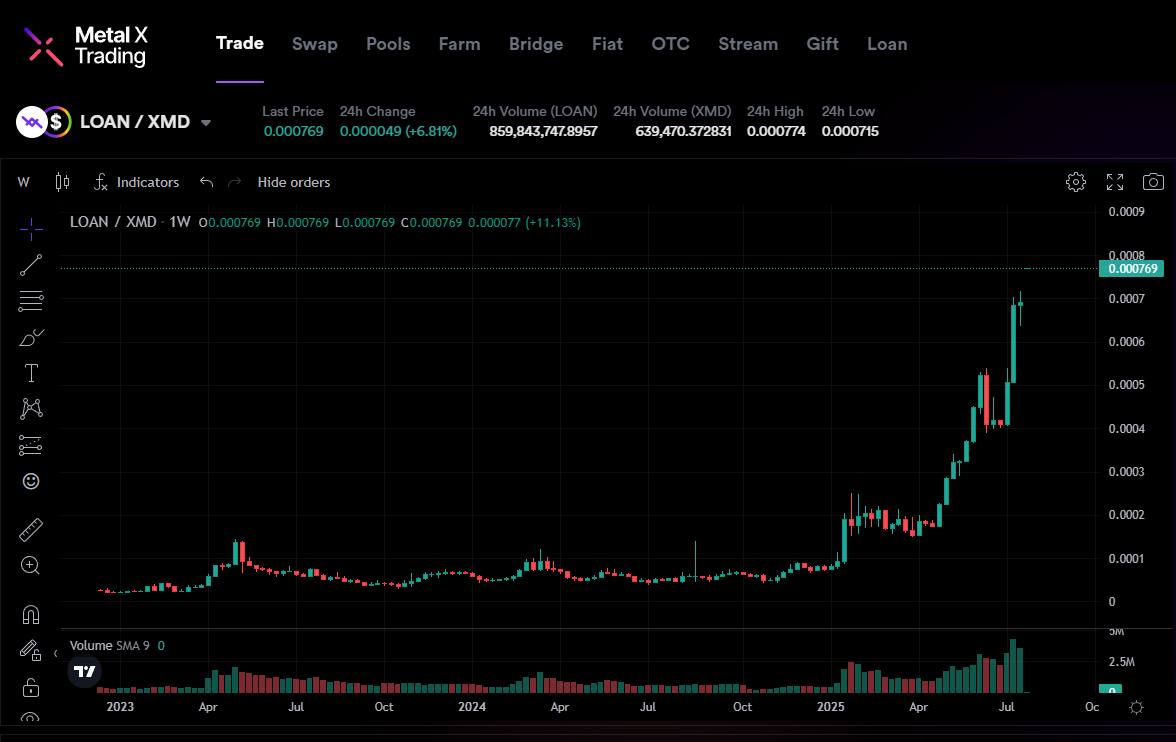Select the ruler measure tool
1176x742 pixels.
(x=31, y=530)
